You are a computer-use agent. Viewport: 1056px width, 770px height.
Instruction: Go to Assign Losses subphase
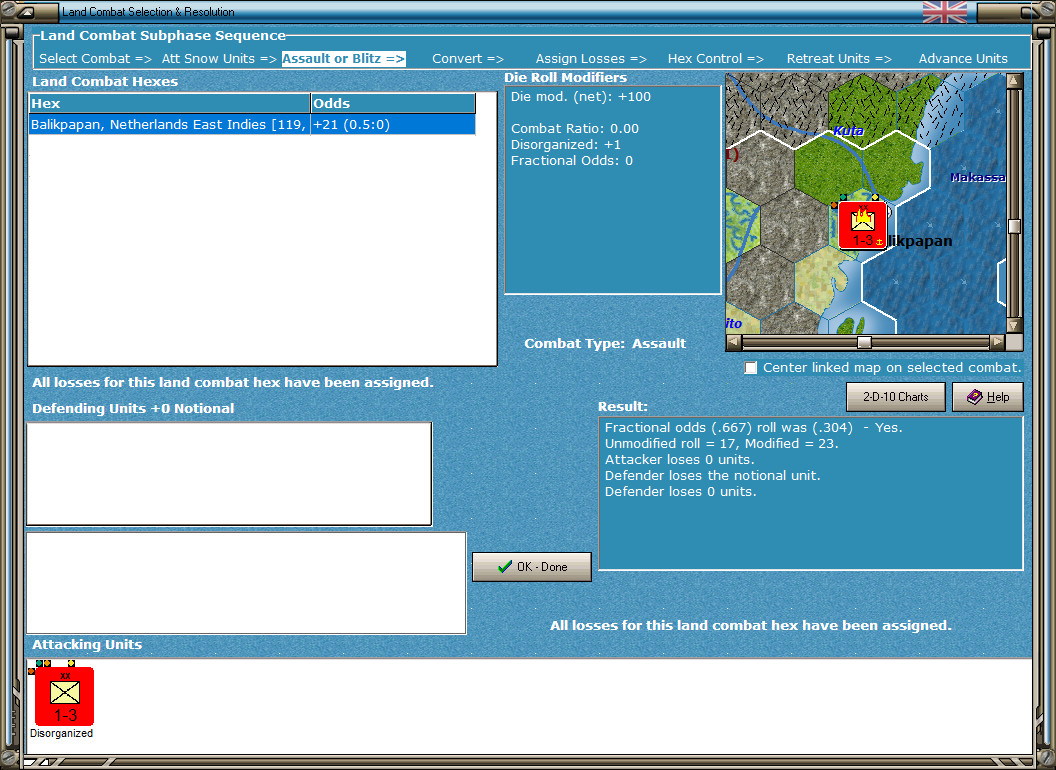click(591, 59)
